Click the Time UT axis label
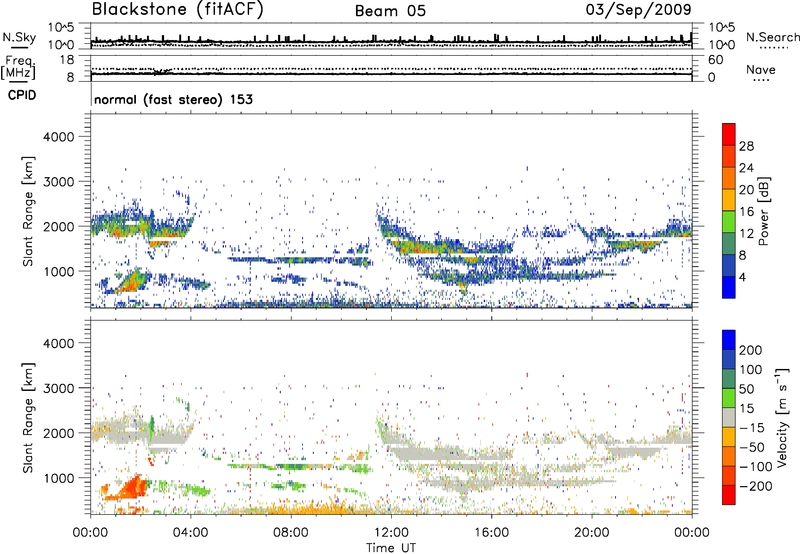 [391, 548]
